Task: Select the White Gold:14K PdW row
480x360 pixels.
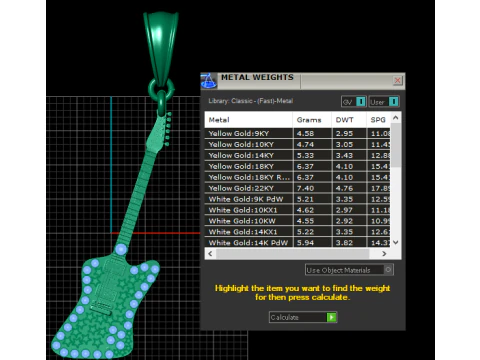Action: [297, 242]
